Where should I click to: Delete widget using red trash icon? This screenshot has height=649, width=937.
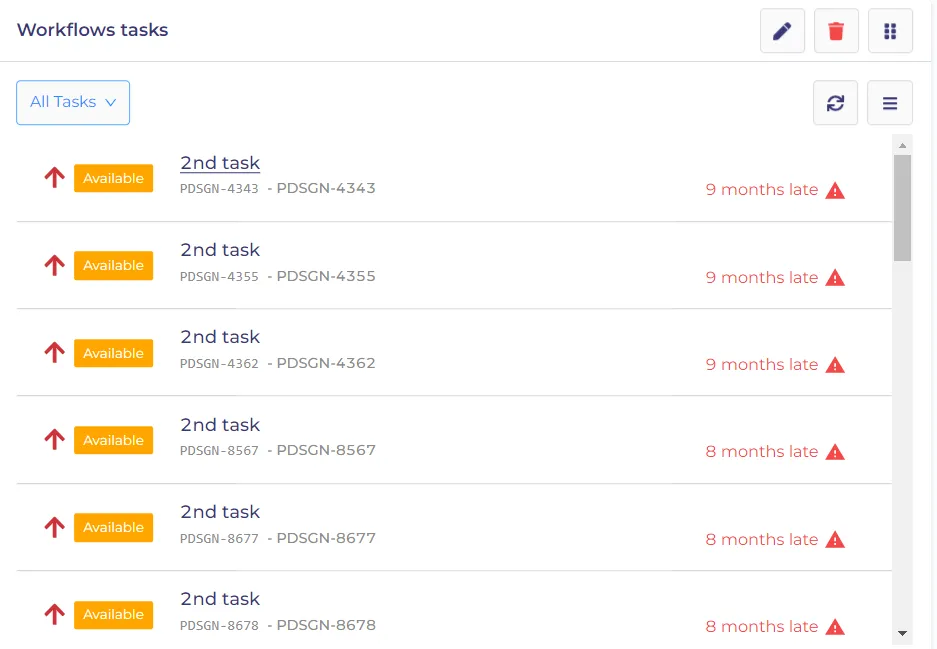(x=836, y=30)
